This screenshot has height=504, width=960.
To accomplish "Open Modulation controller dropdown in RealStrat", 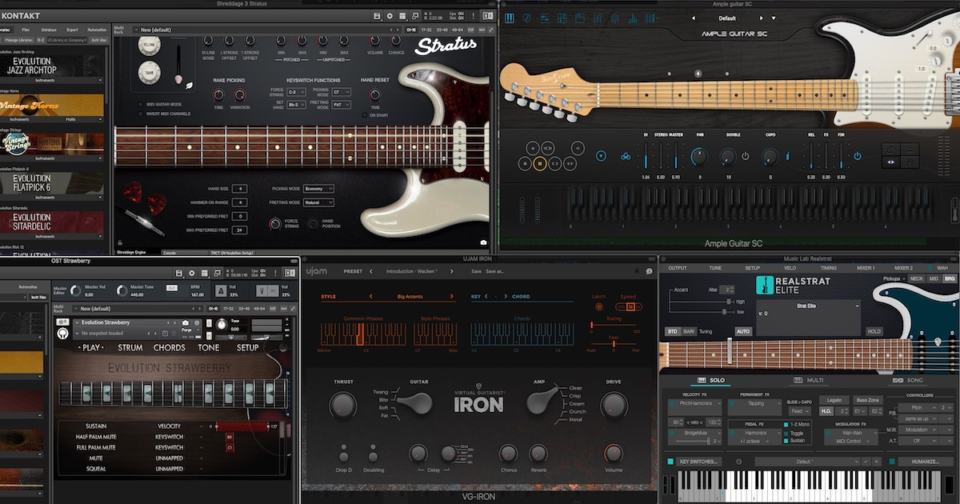I will 917,430.
